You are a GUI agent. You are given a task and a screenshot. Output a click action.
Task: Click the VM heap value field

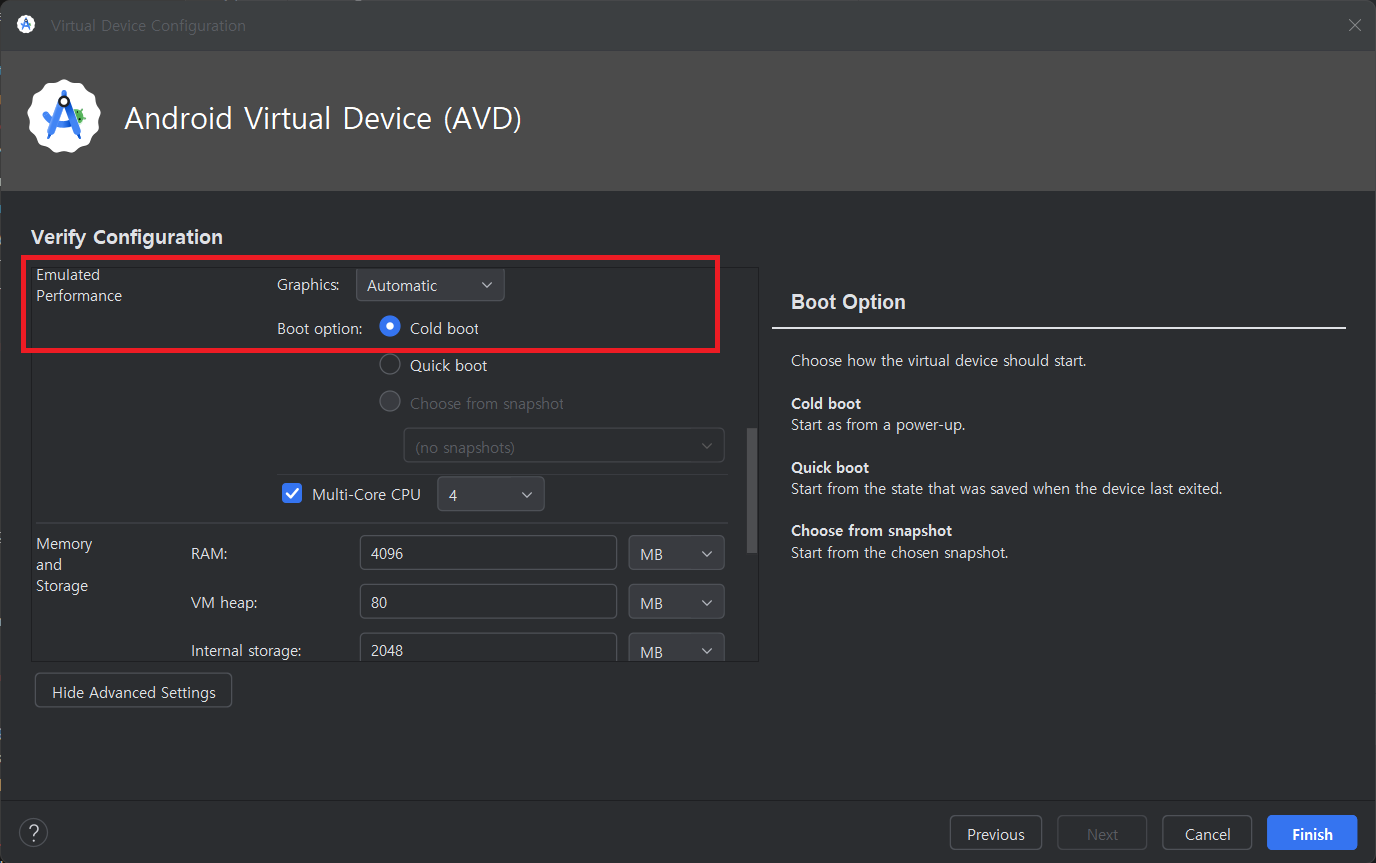tap(488, 602)
